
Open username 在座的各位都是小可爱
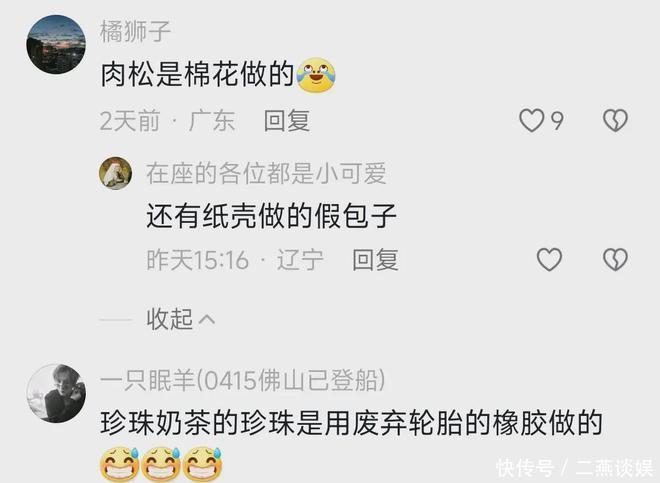pos(266,173)
